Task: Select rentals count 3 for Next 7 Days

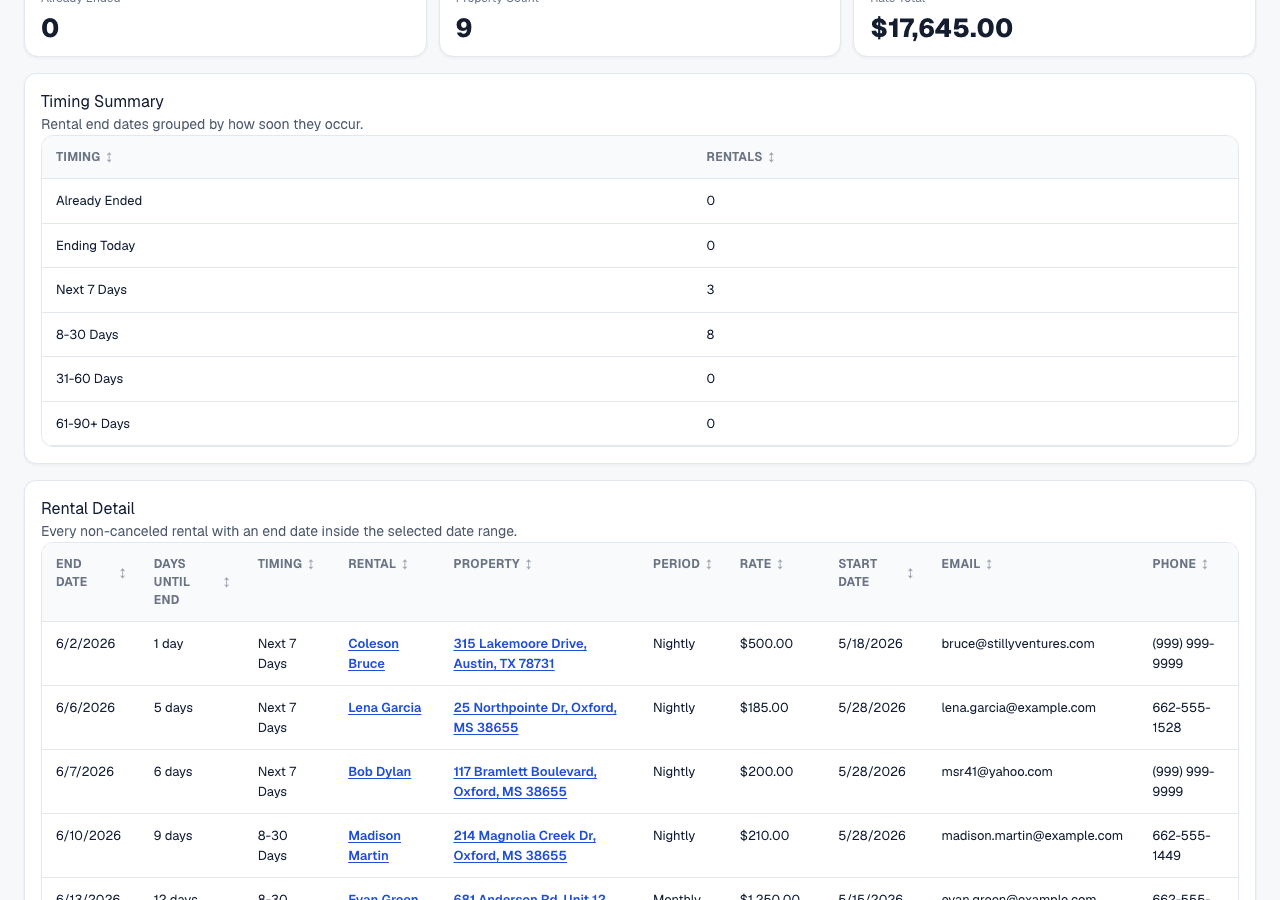Action: click(710, 290)
